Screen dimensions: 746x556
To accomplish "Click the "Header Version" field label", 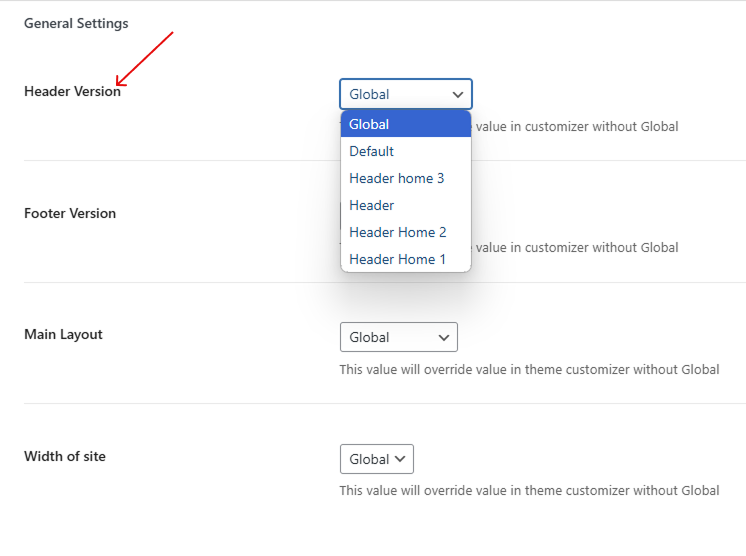I will click(x=72, y=91).
